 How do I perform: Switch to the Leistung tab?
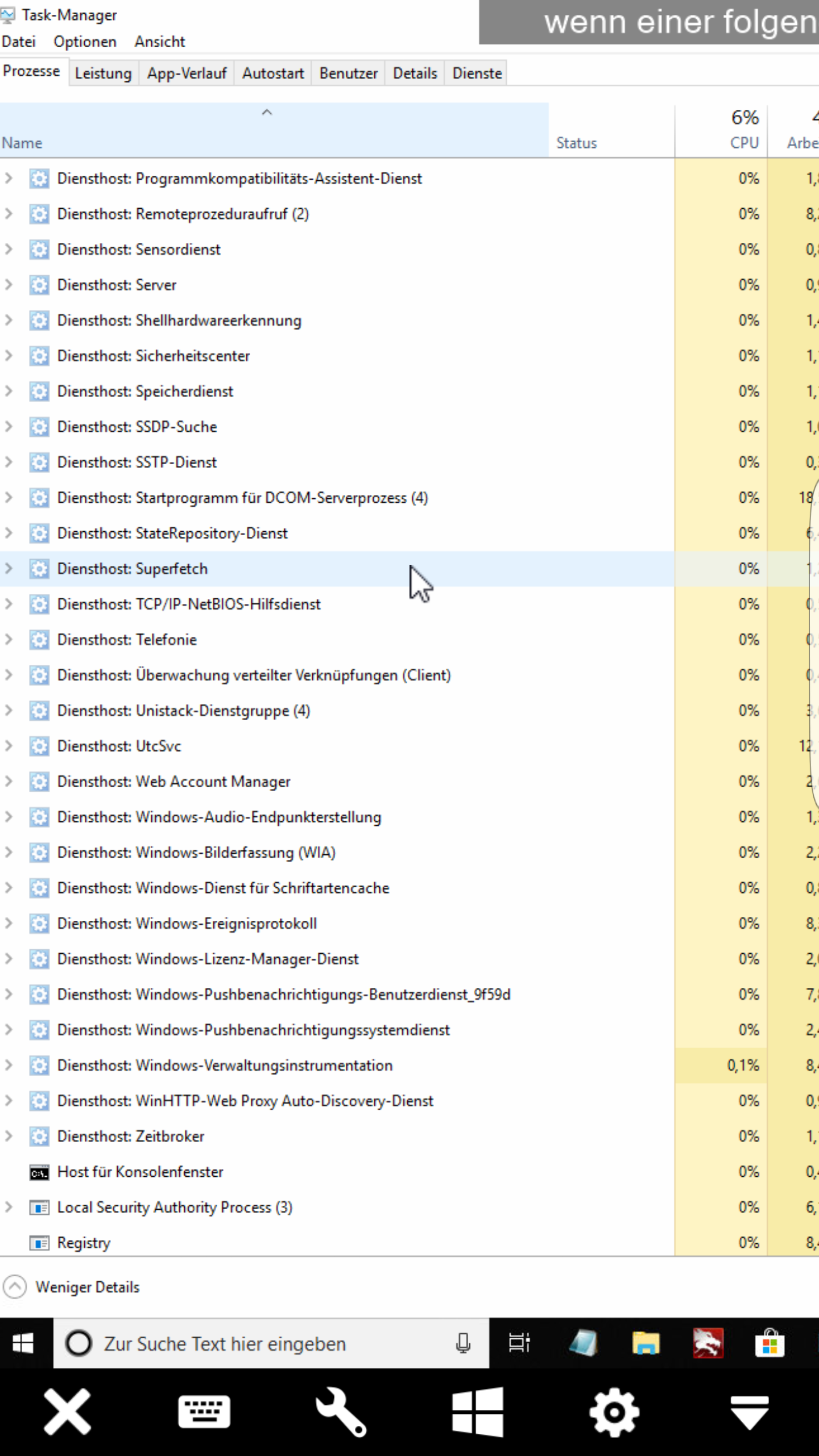pos(104,73)
